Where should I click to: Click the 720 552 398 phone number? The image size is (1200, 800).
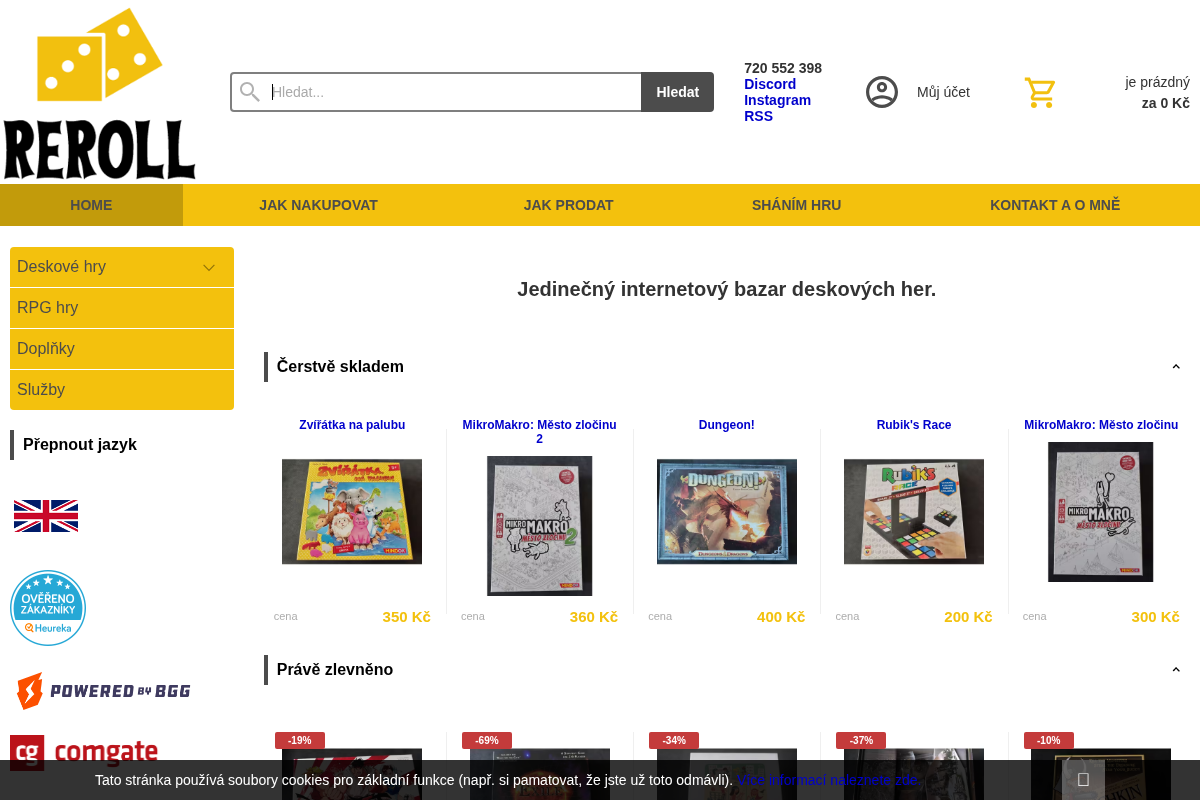tap(783, 68)
